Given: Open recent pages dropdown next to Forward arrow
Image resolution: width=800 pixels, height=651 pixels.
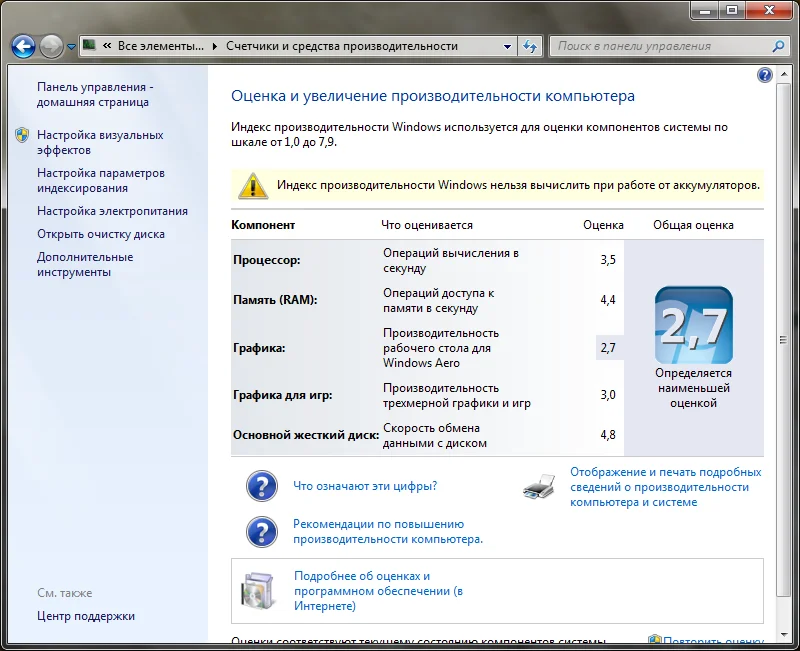Looking at the screenshot, I should pos(71,47).
